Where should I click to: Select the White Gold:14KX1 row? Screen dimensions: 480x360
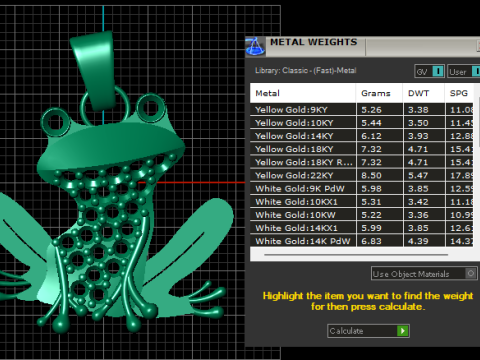[362, 228]
